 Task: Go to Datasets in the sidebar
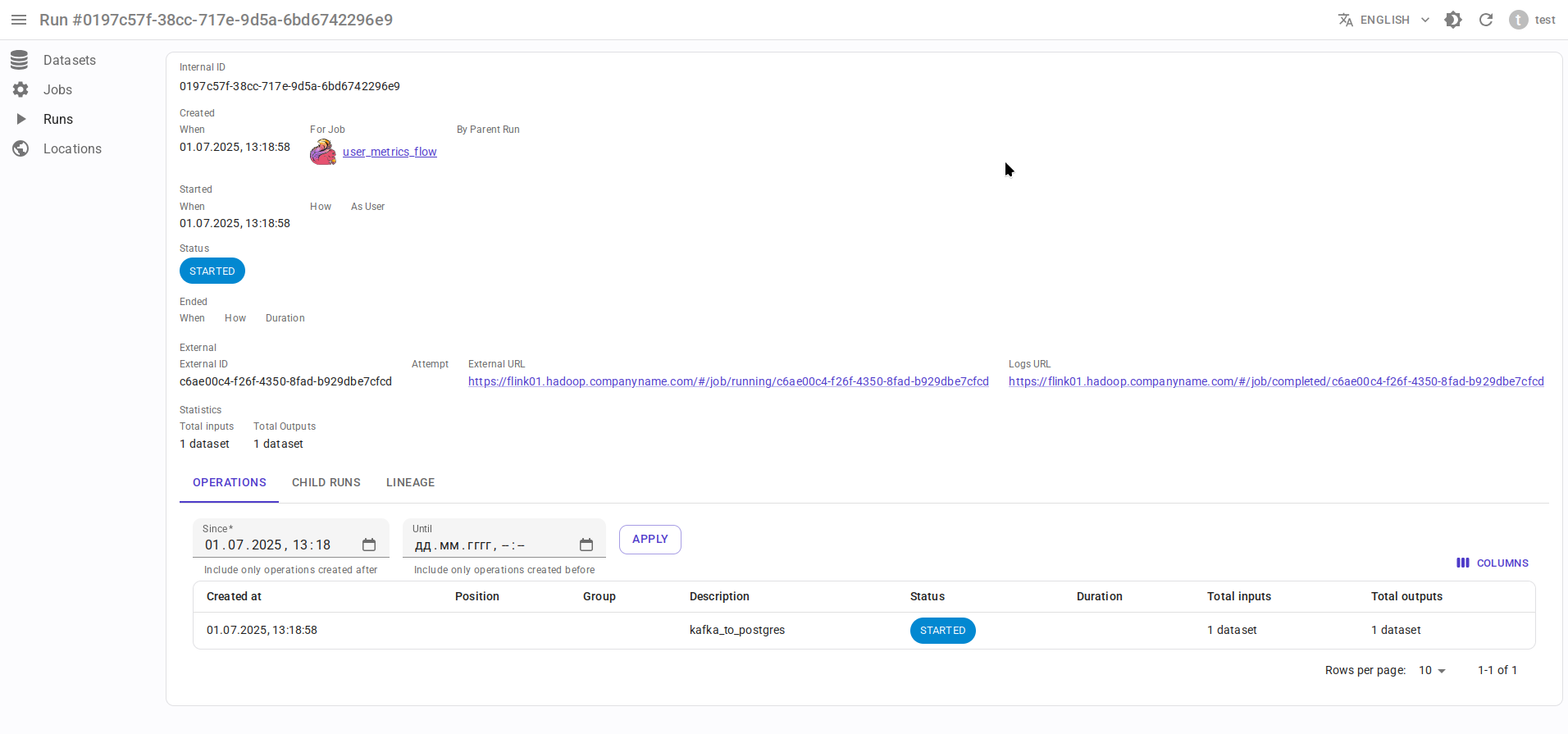click(69, 60)
